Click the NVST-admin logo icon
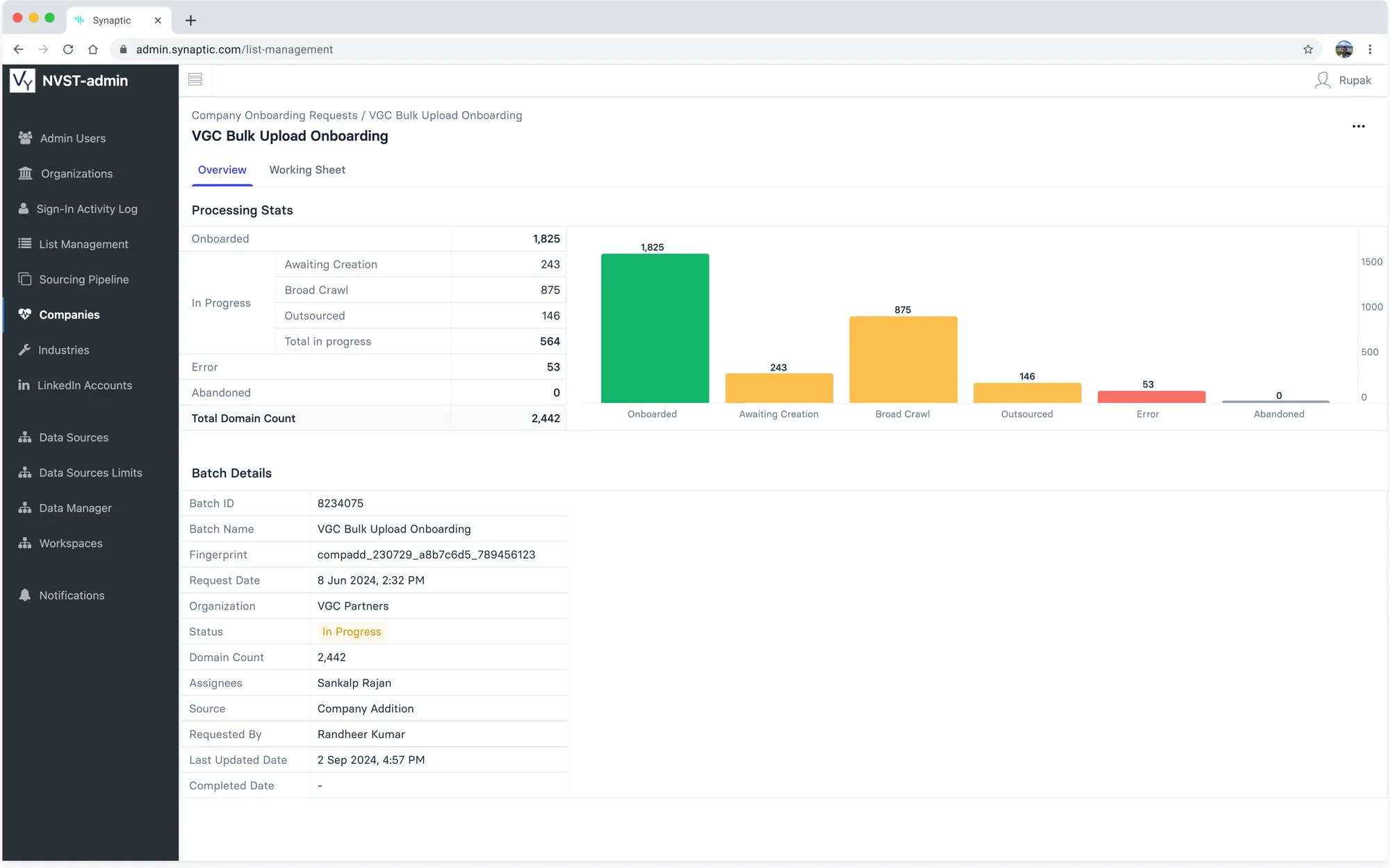Screen dimensions: 1390x868 (22, 81)
